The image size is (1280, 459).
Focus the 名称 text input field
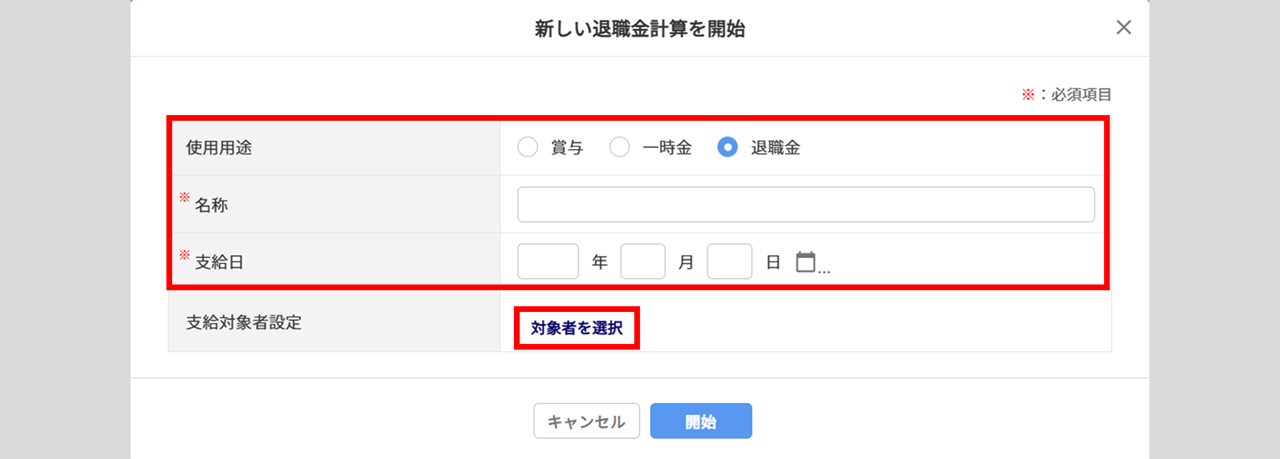[x=806, y=204]
